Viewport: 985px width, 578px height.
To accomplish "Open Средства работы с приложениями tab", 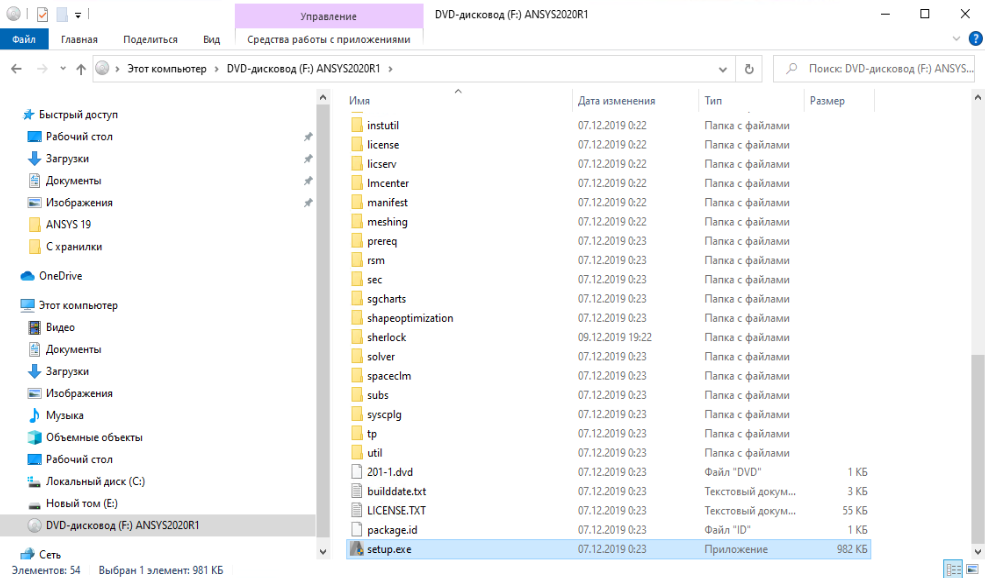I will coord(329,39).
